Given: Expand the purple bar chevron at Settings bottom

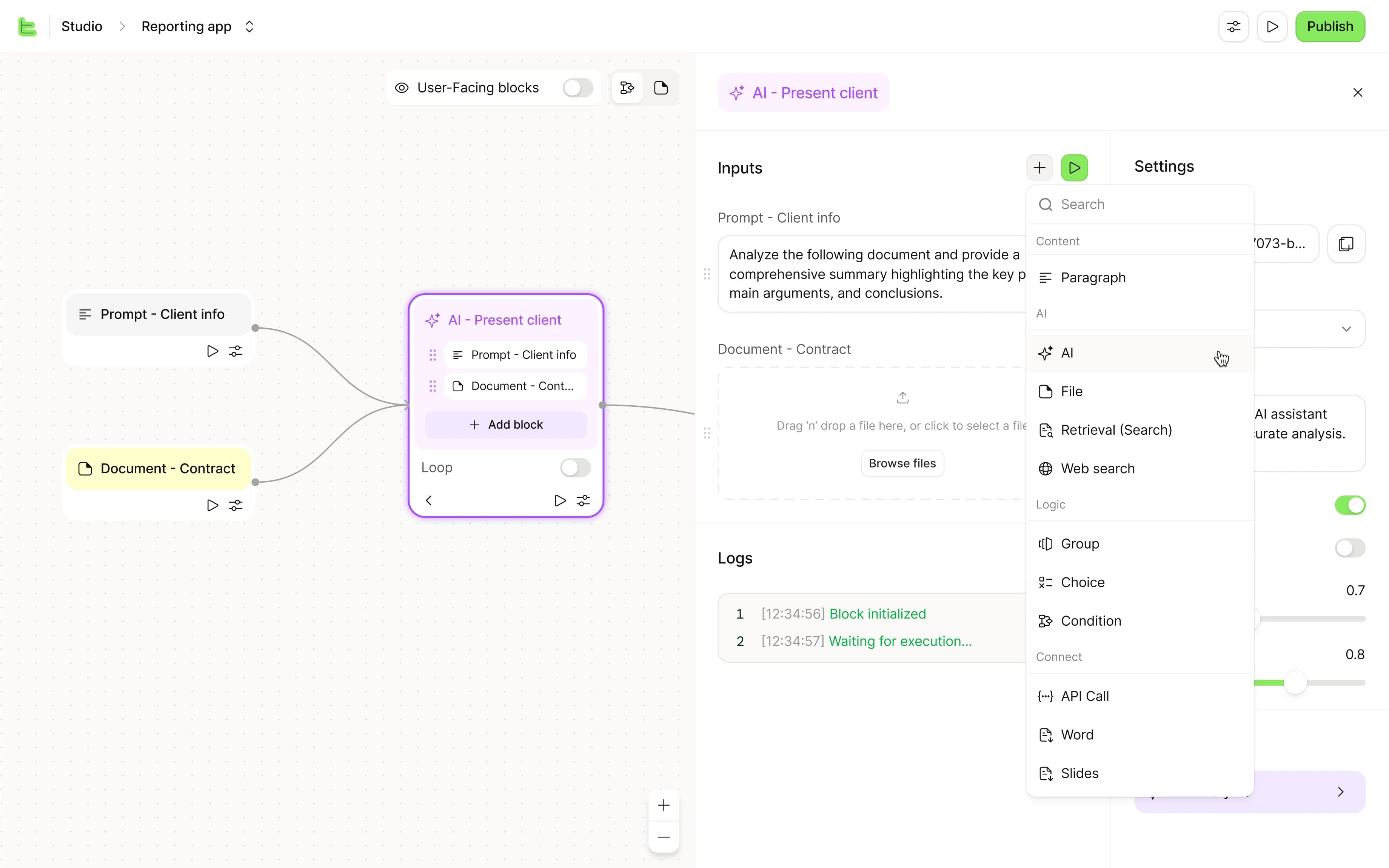Looking at the screenshot, I should click(1340, 792).
